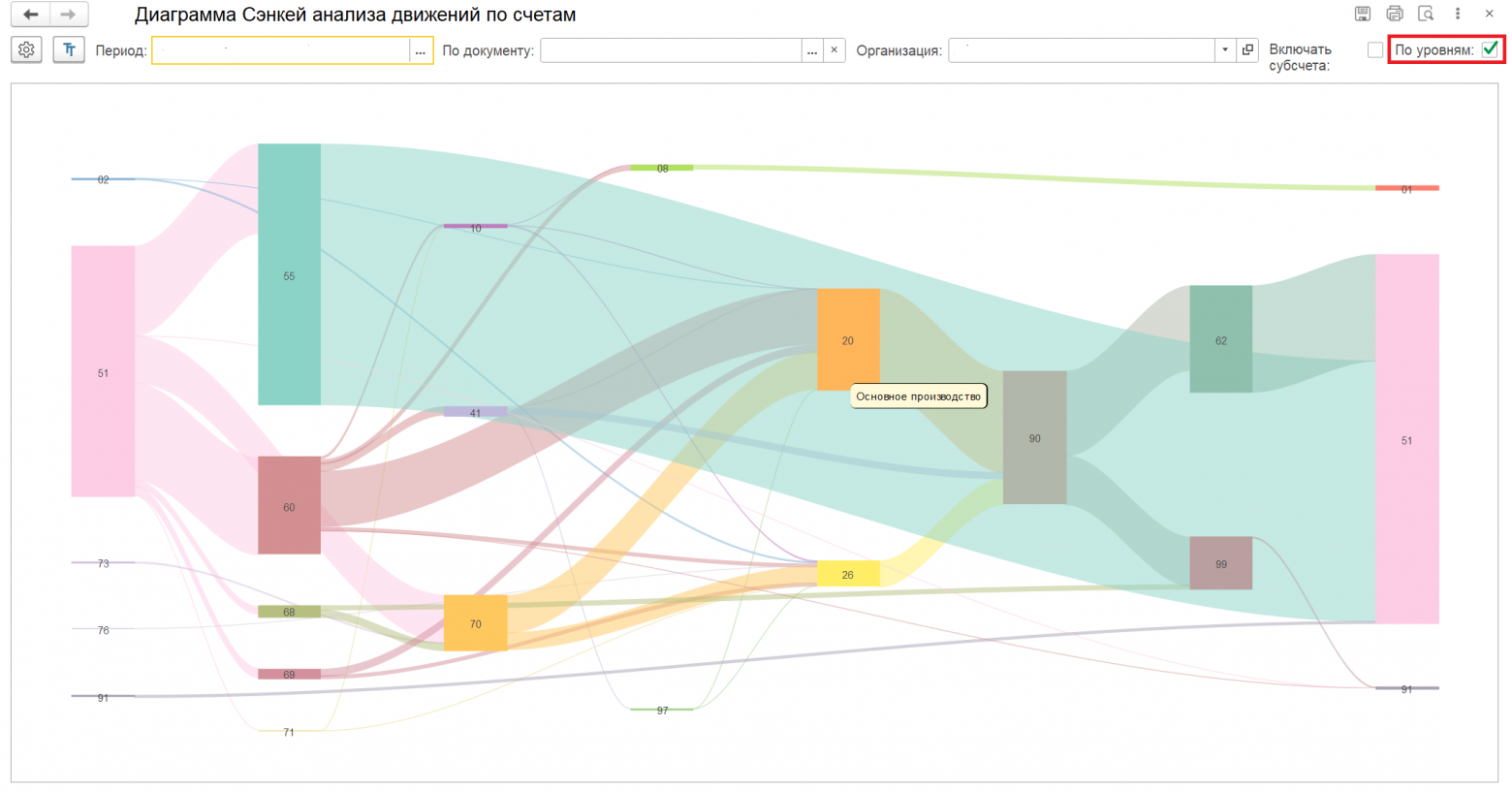Select the teal account 55 node

289,274
